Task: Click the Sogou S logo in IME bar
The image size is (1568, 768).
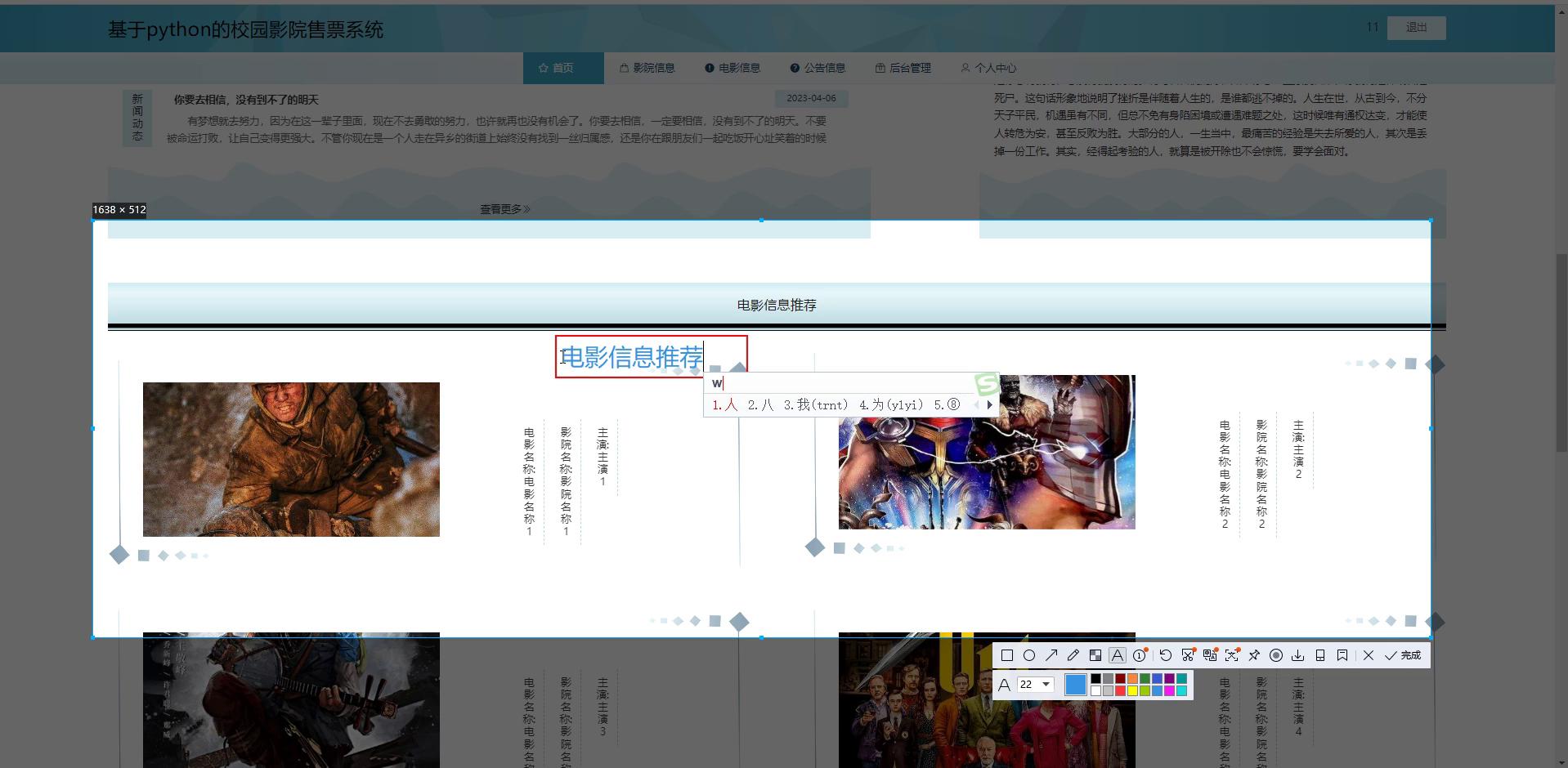Action: tap(987, 383)
